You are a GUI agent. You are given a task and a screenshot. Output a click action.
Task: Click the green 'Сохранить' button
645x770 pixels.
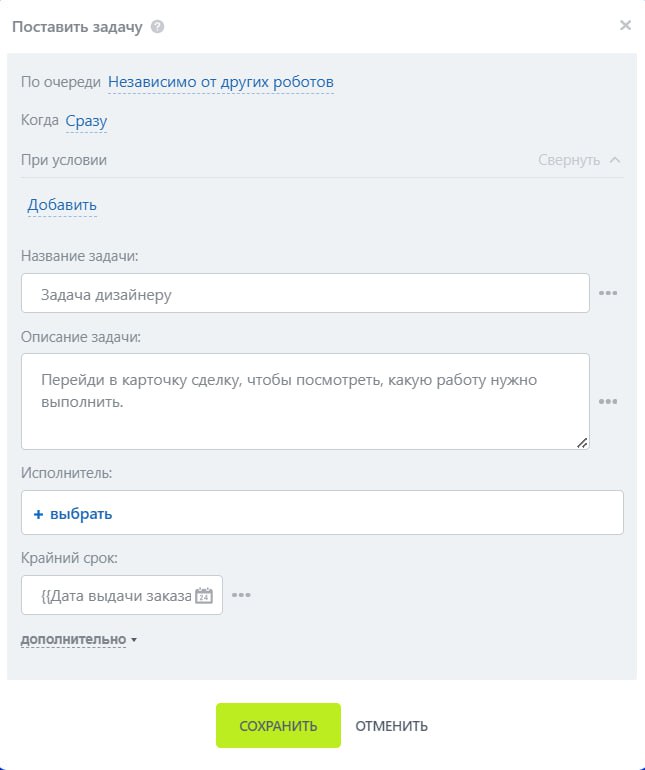click(278, 726)
